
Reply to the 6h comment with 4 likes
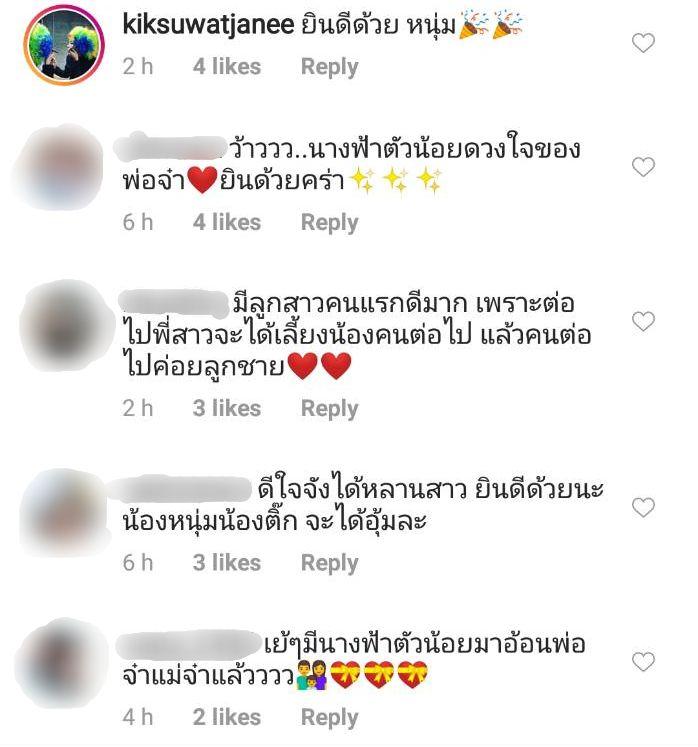pyautogui.click(x=329, y=223)
